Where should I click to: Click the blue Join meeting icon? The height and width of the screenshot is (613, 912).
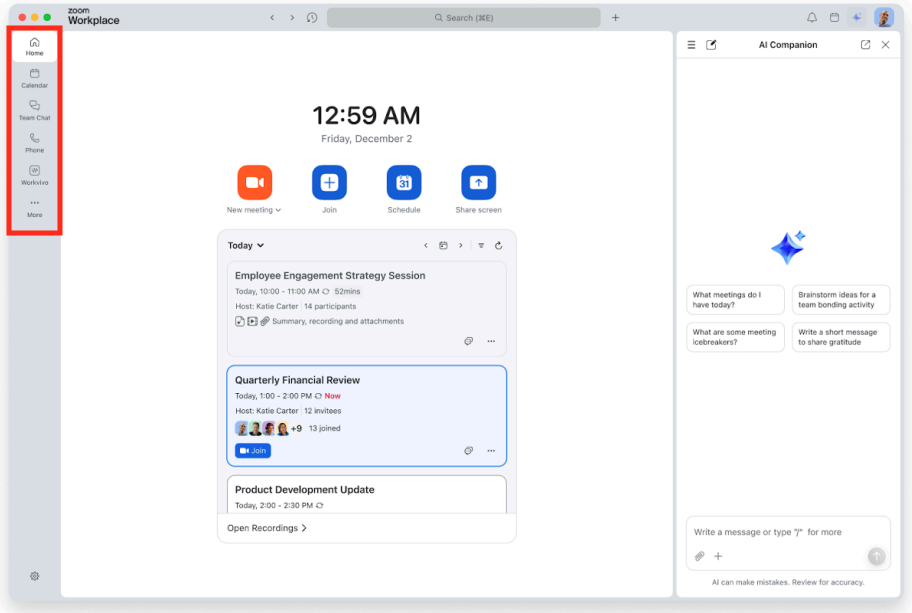coord(329,182)
